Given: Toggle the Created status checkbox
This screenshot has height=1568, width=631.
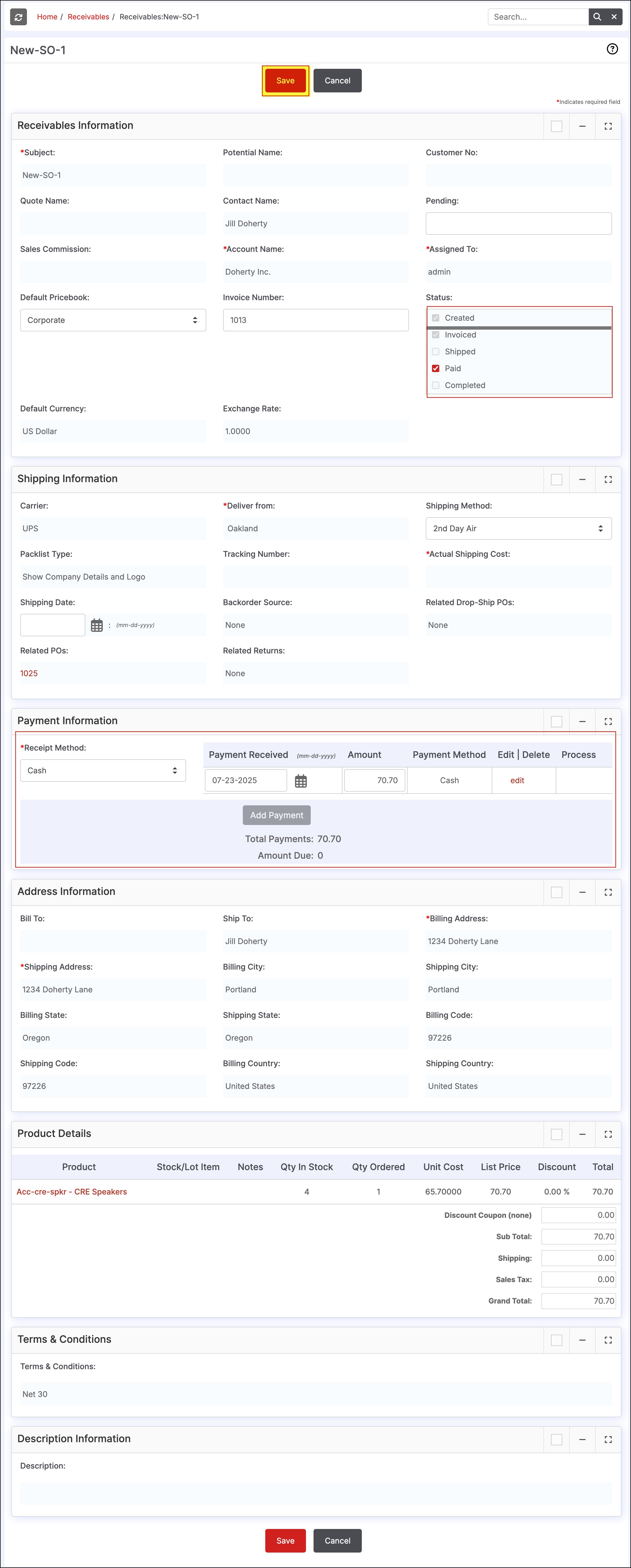Looking at the screenshot, I should coord(436,318).
